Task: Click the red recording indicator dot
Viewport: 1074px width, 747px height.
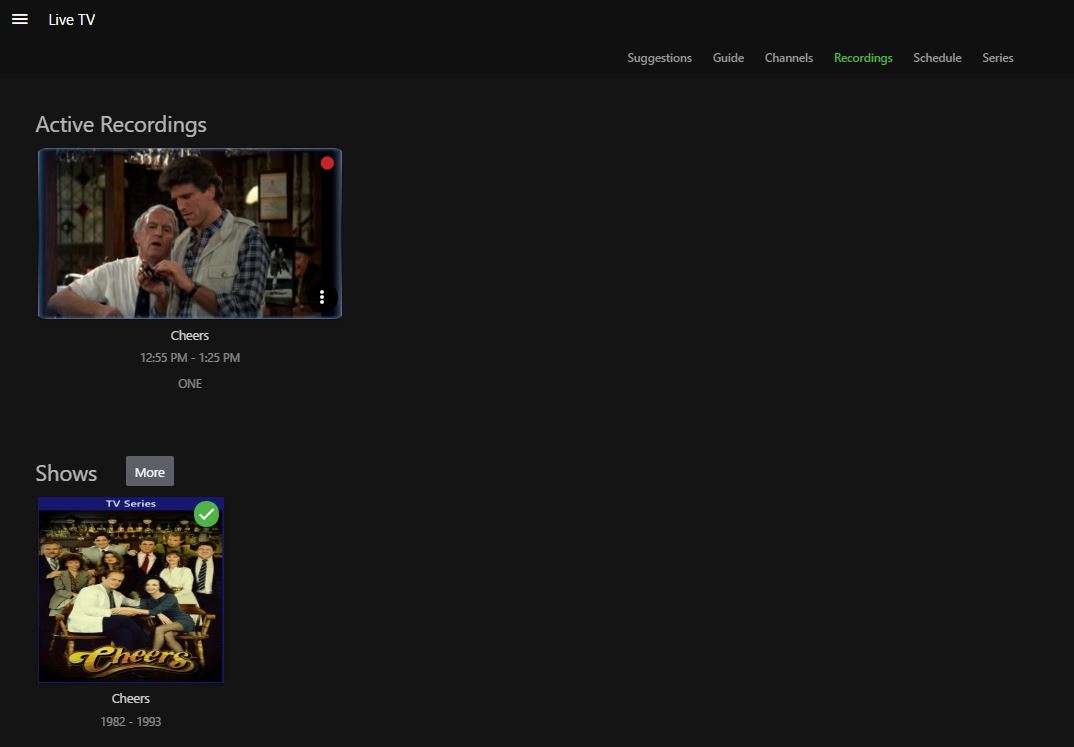Action: pyautogui.click(x=327, y=163)
